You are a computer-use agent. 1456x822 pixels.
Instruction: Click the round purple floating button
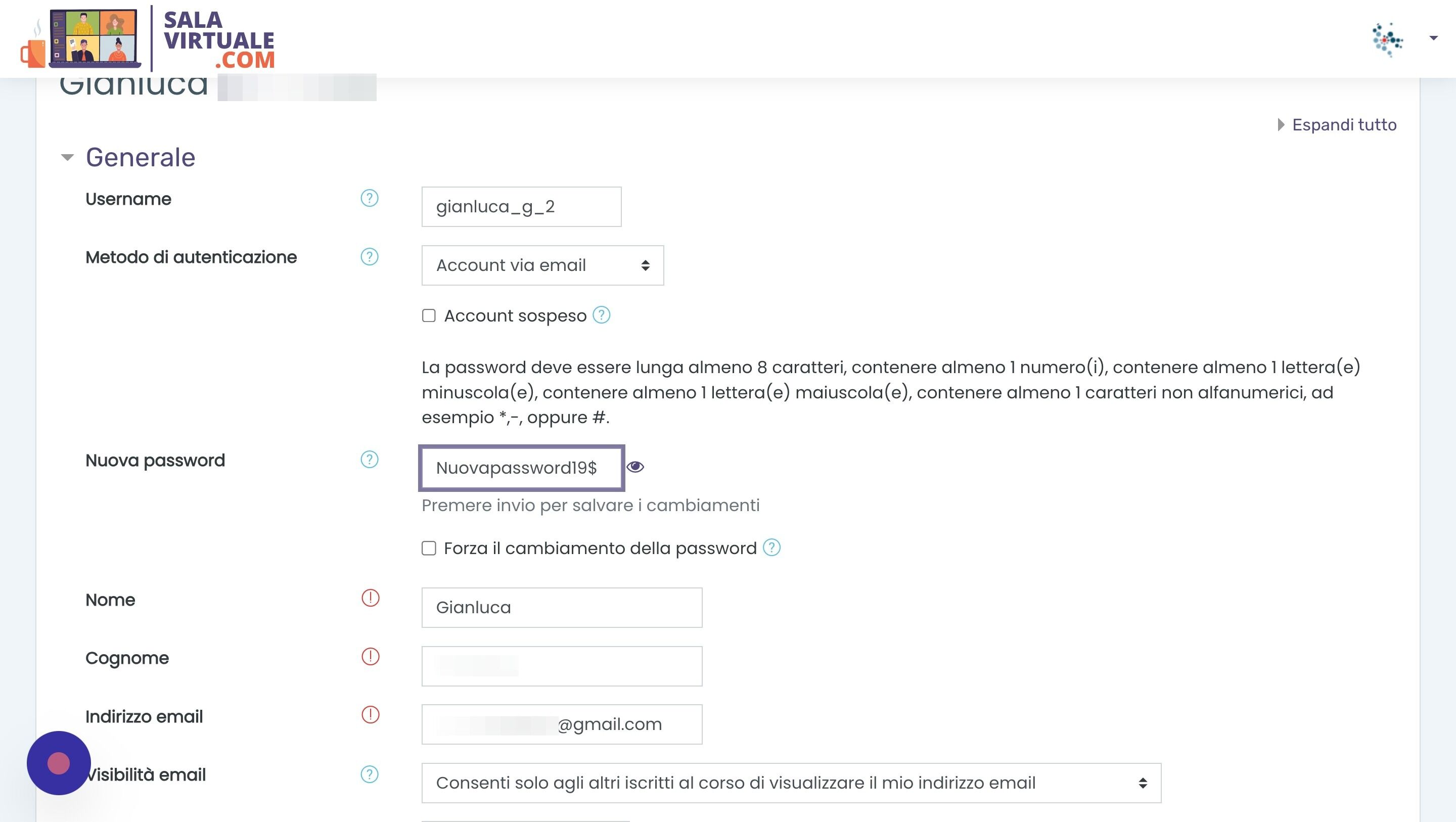(59, 763)
